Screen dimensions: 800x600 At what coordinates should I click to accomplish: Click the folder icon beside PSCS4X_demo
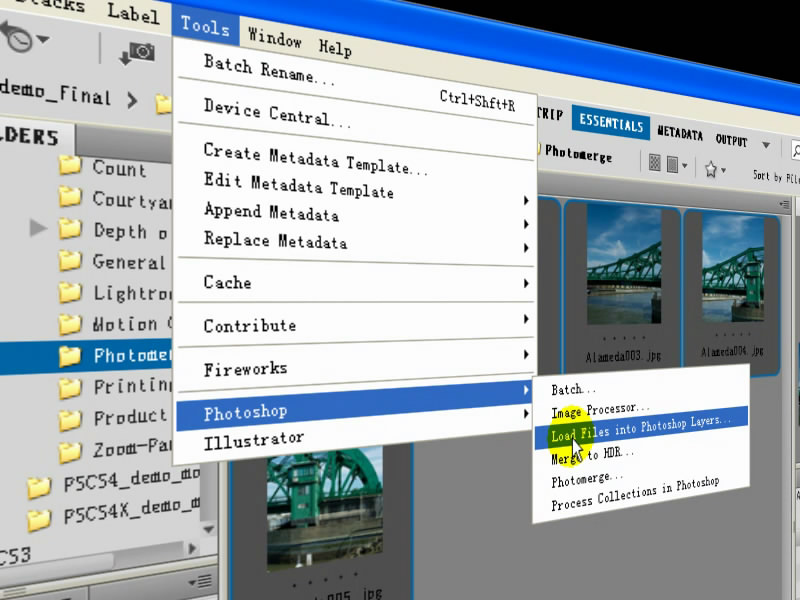[x=39, y=520]
